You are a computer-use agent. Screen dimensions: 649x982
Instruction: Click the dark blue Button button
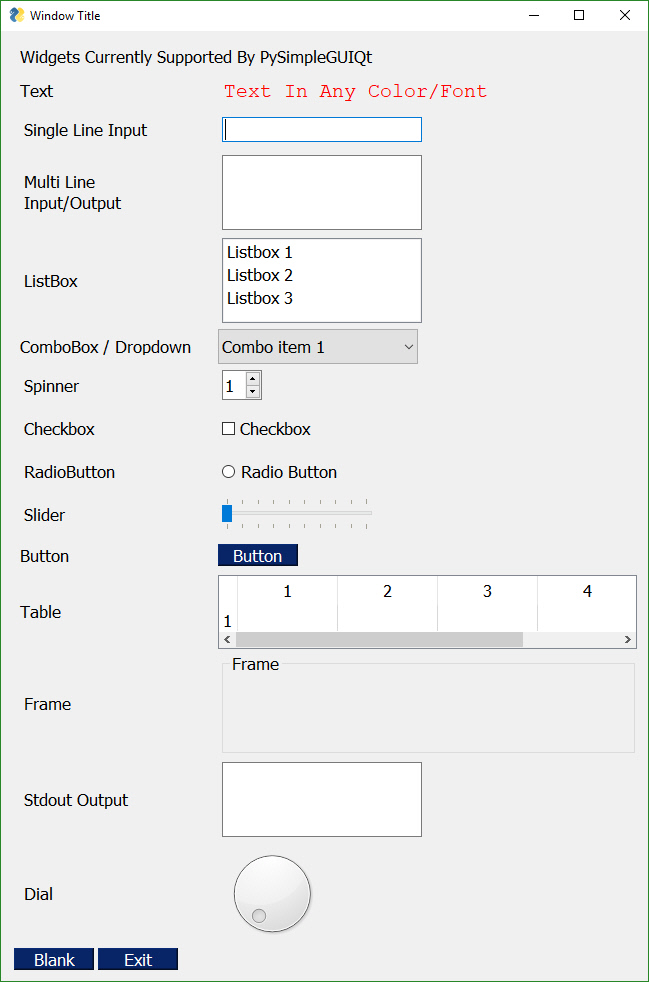257,556
